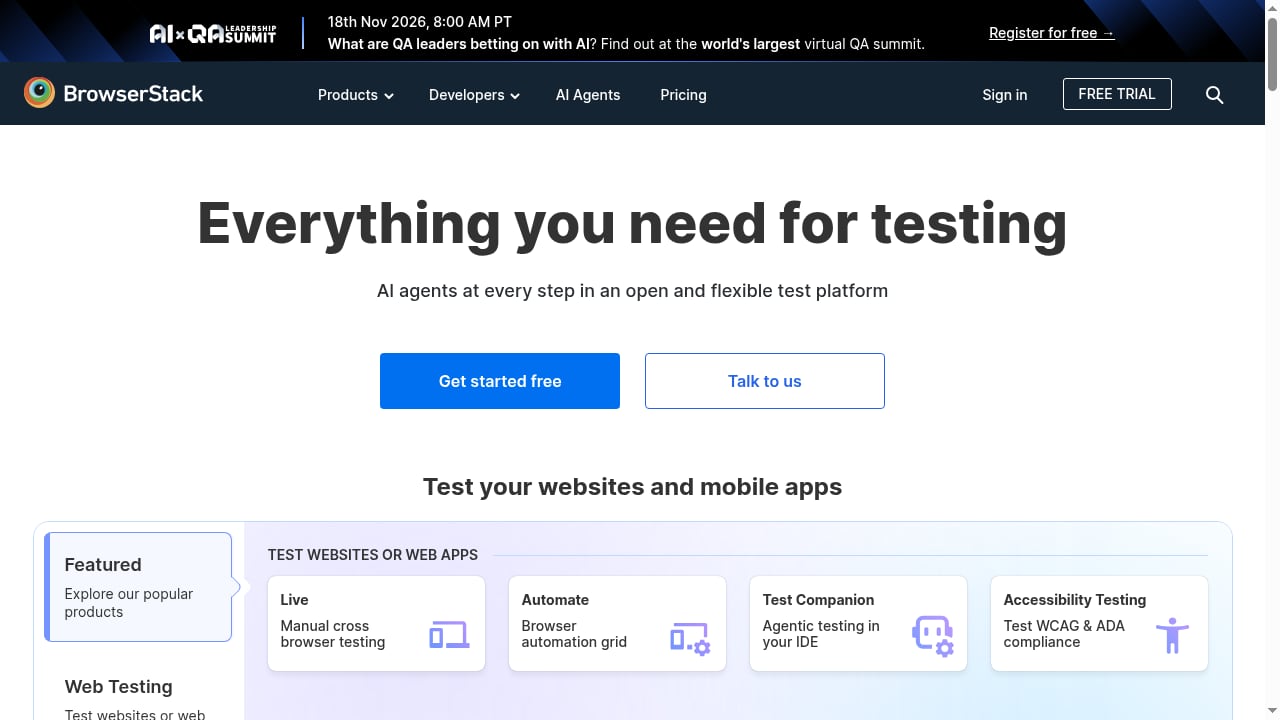Click the FREE TRIAL button
This screenshot has height=720, width=1280.
[x=1117, y=94]
